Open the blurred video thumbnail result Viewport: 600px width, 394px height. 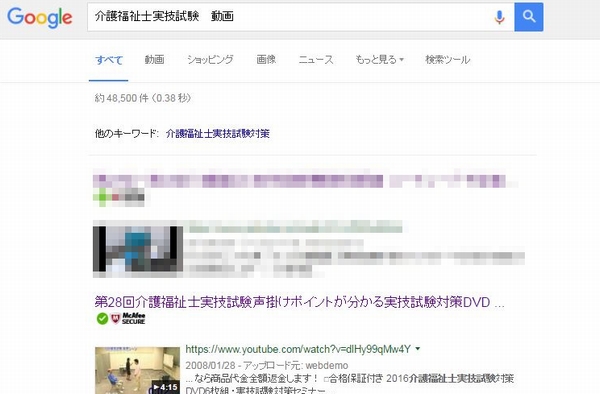[x=138, y=249]
